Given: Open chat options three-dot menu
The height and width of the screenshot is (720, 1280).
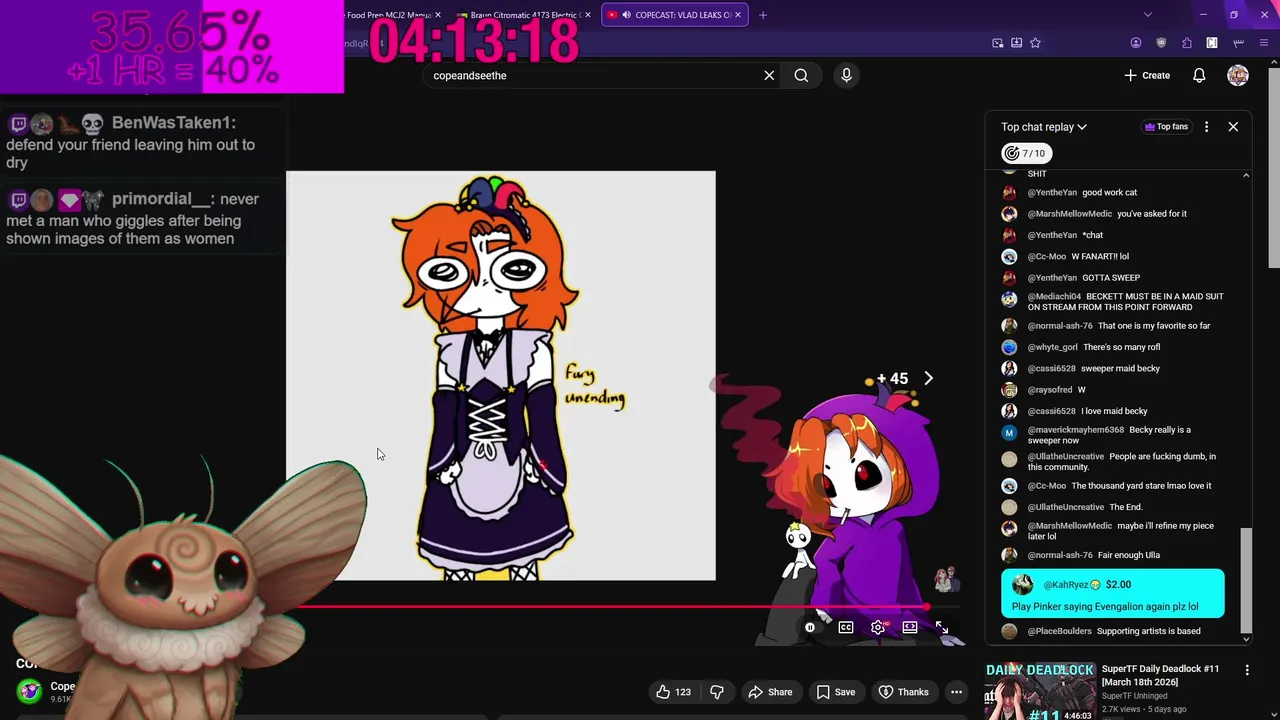Looking at the screenshot, I should (x=1206, y=127).
